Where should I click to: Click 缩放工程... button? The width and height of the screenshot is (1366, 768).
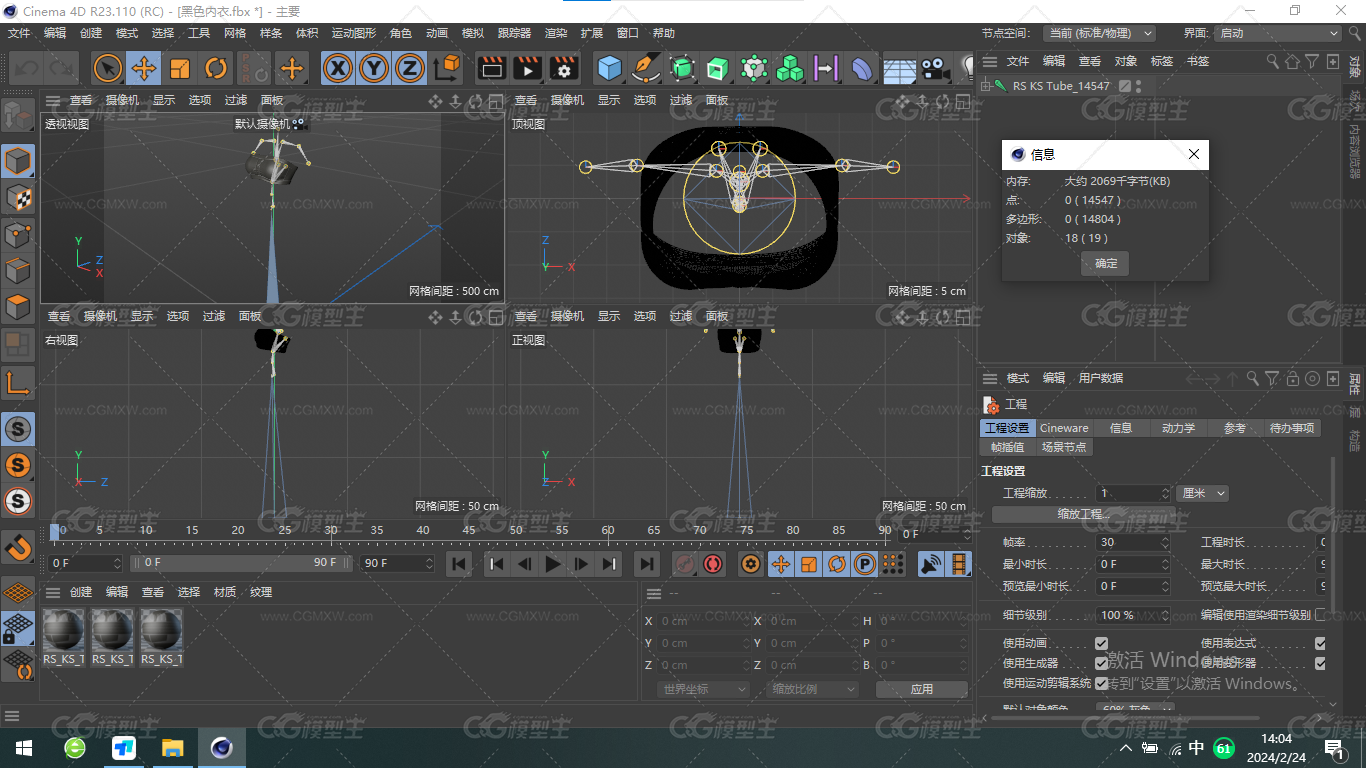coord(1084,514)
